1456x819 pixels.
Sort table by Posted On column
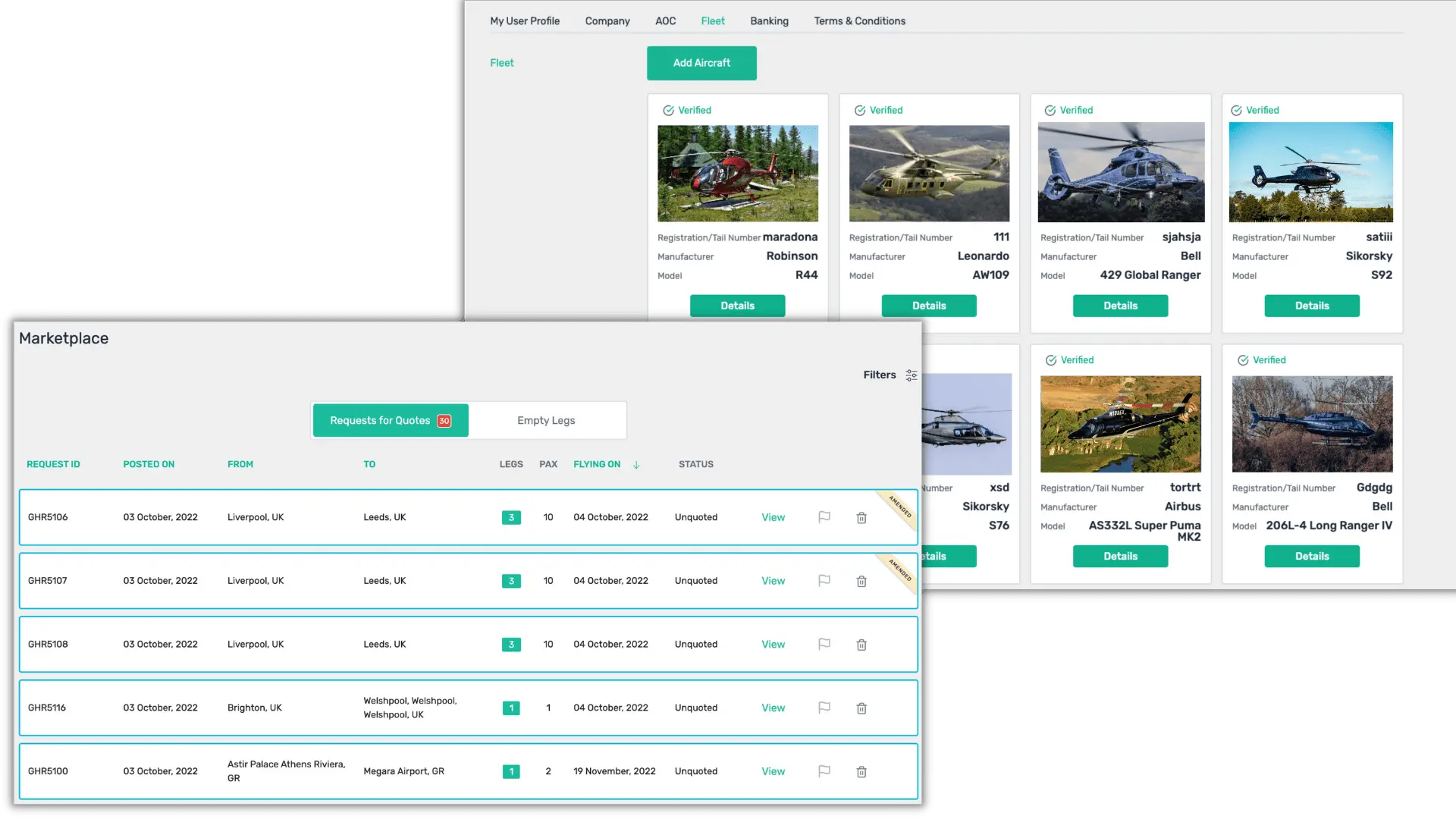(149, 464)
